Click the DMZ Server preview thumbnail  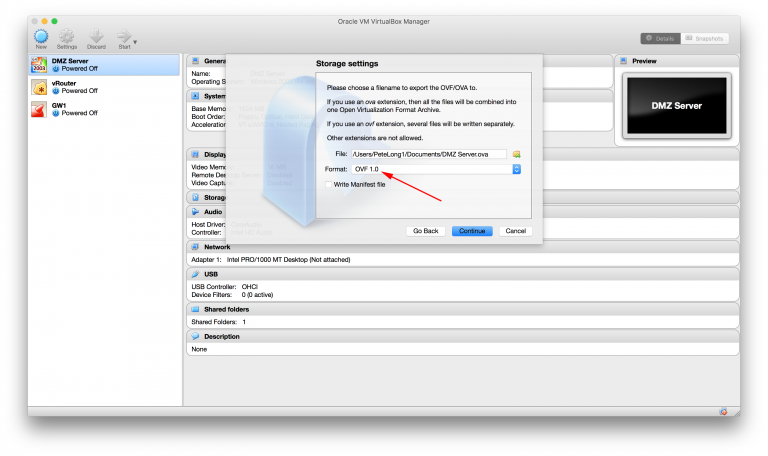[x=676, y=106]
